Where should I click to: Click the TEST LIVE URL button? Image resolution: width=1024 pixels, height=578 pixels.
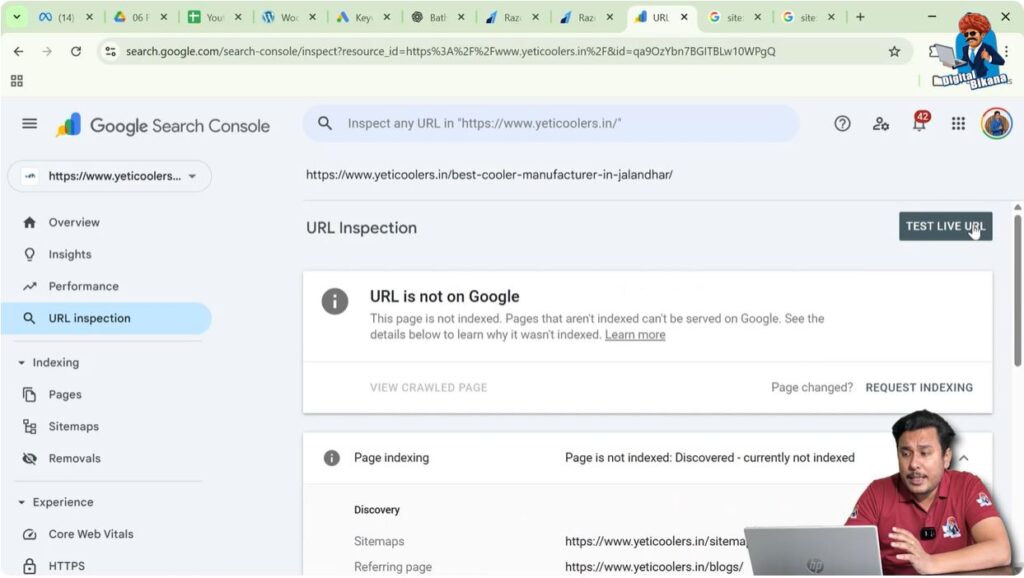(x=945, y=227)
